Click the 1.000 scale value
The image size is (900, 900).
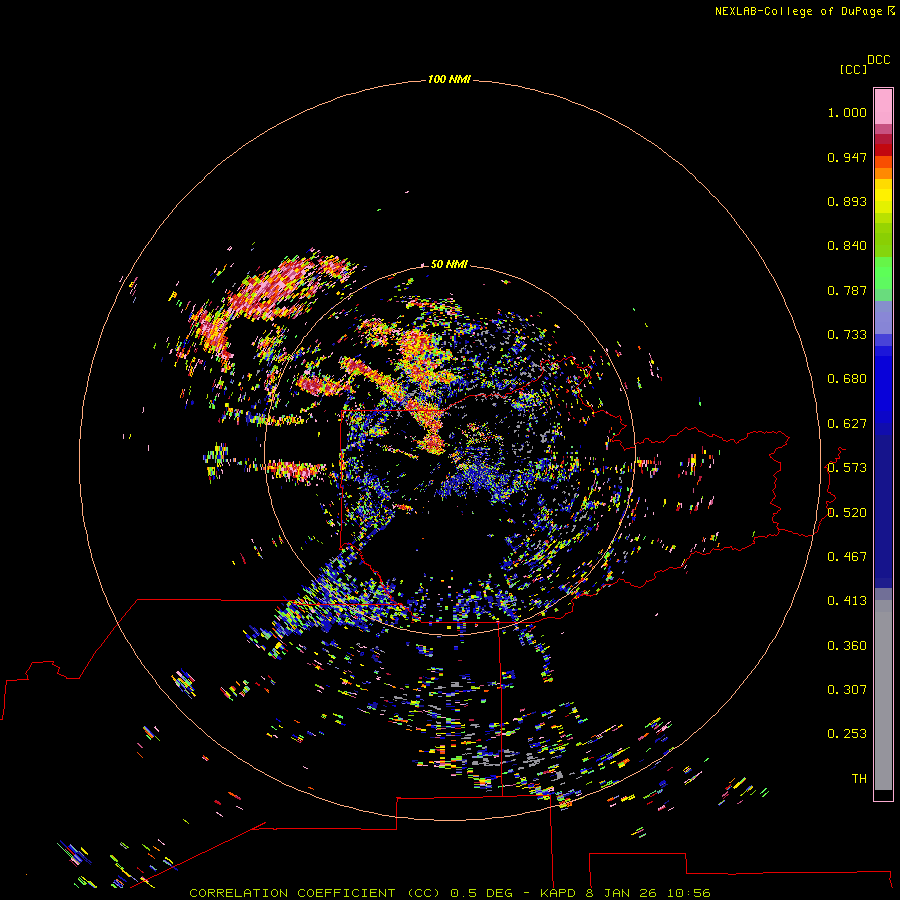(x=847, y=112)
